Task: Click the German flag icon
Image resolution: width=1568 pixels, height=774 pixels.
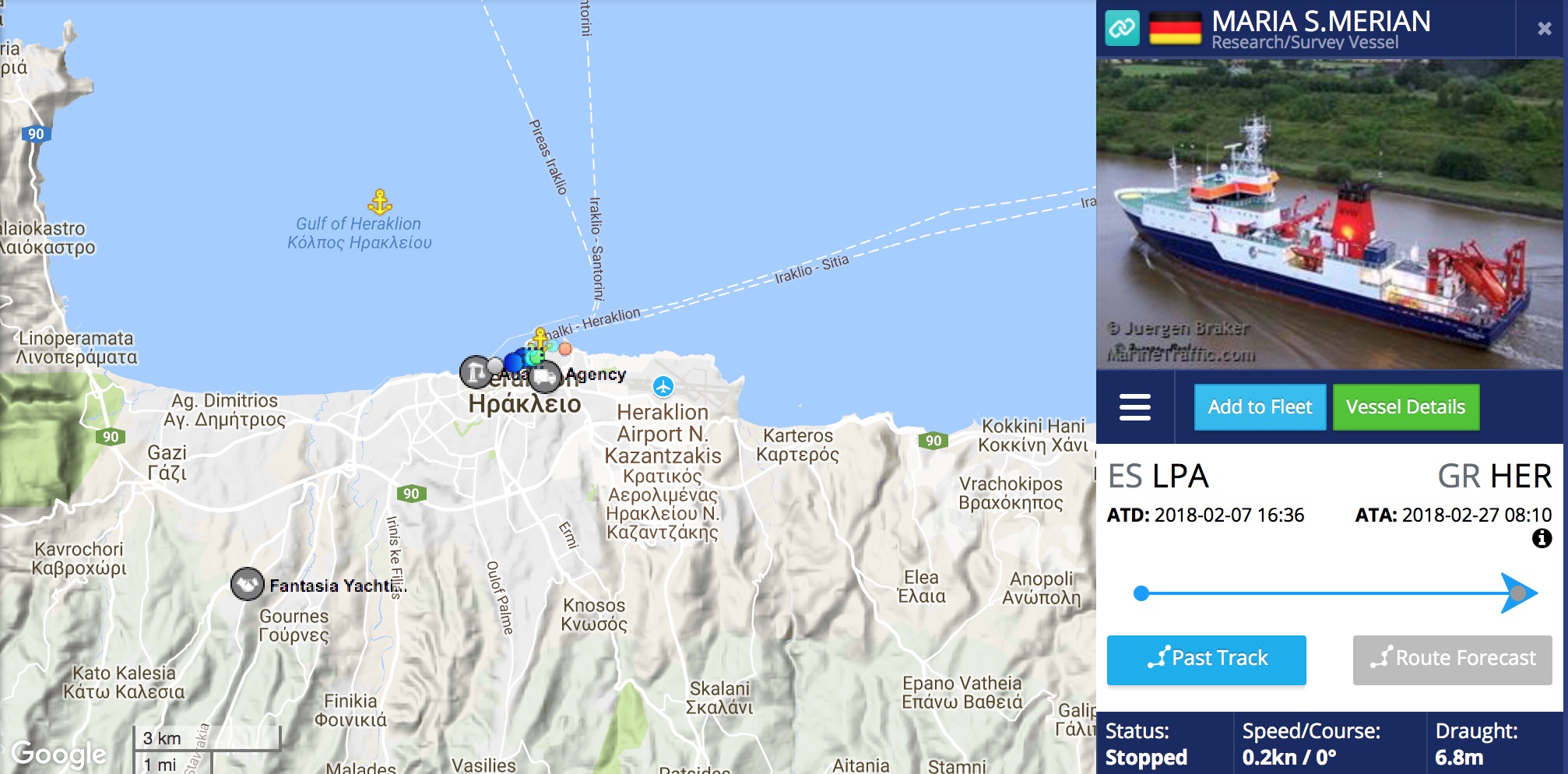Action: [1175, 29]
